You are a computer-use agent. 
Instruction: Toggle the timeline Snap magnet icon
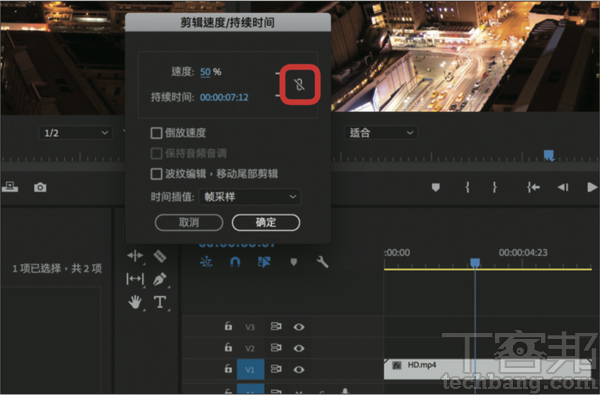[235, 262]
